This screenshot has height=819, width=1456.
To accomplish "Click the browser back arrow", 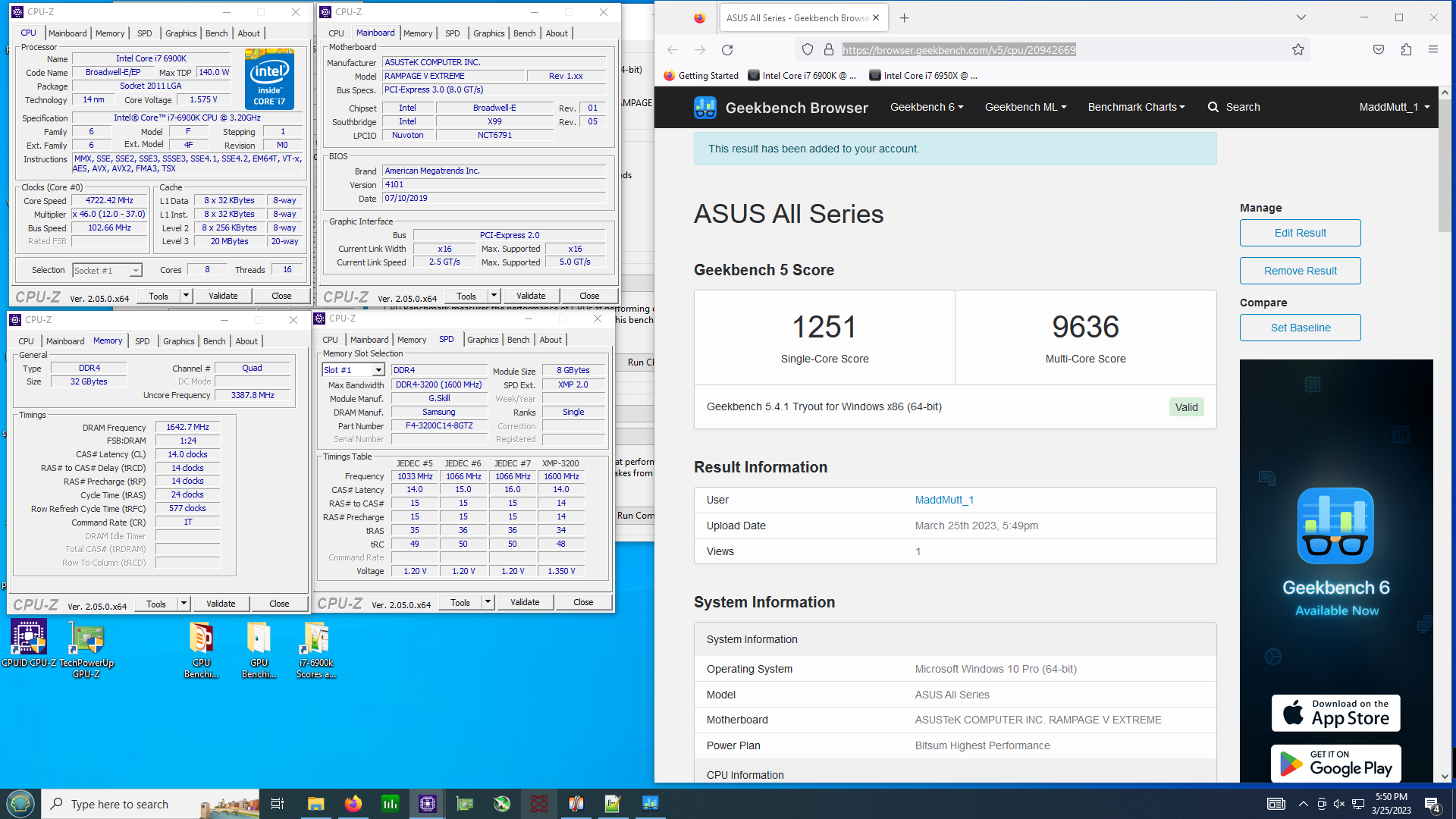I will tap(673, 50).
